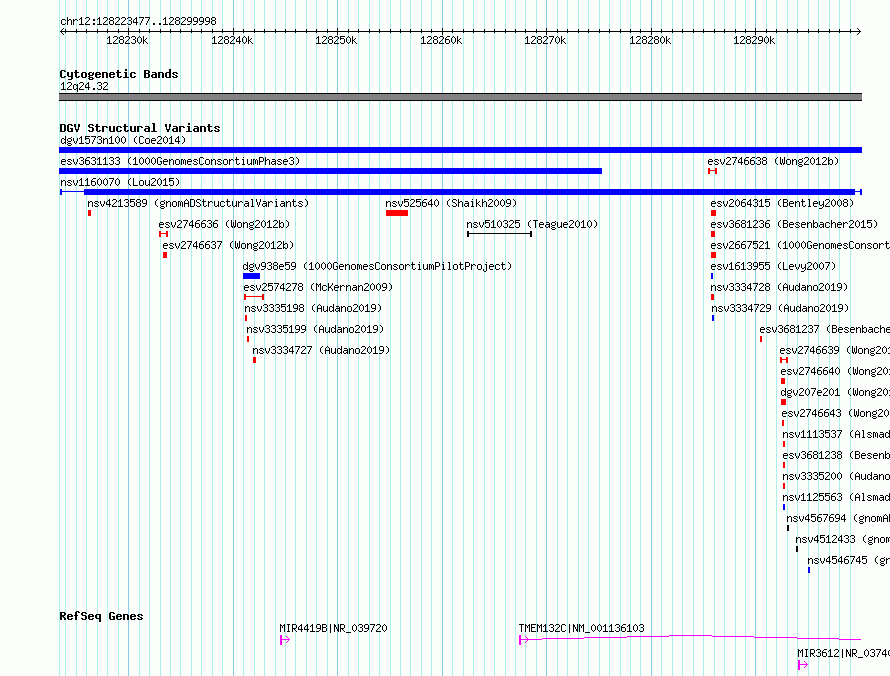
Task: Open nsv510325 (Teague2010) variant
Action: tap(532, 224)
